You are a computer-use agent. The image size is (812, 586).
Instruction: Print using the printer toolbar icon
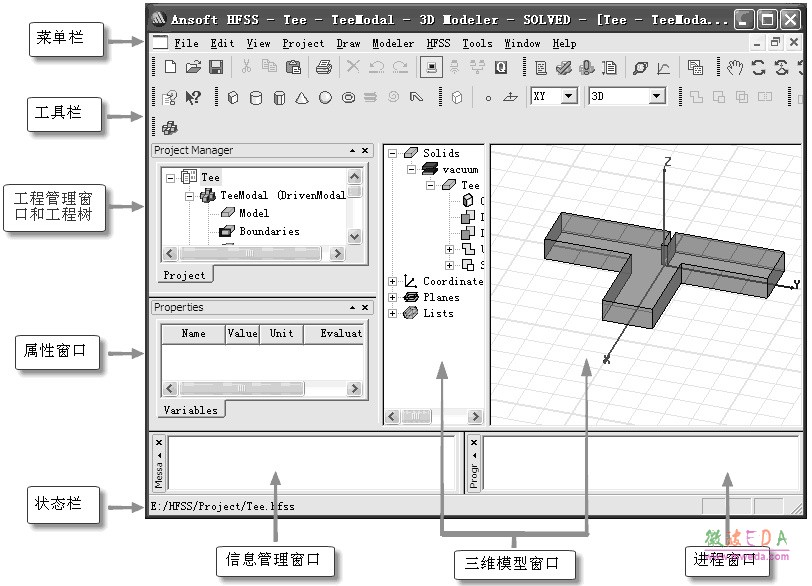[324, 67]
